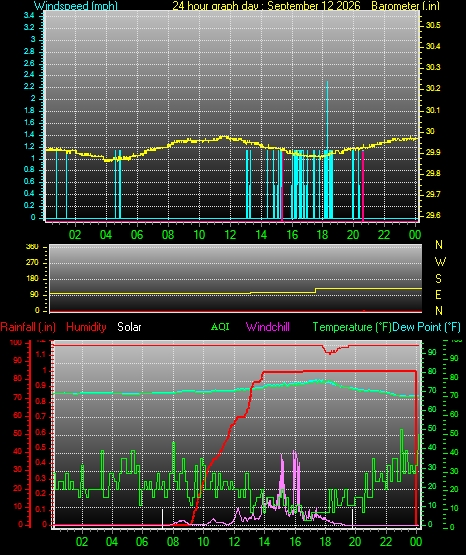This screenshot has width=466, height=555.
Task: Click the 270 wind direction scale value
Action: [32, 263]
